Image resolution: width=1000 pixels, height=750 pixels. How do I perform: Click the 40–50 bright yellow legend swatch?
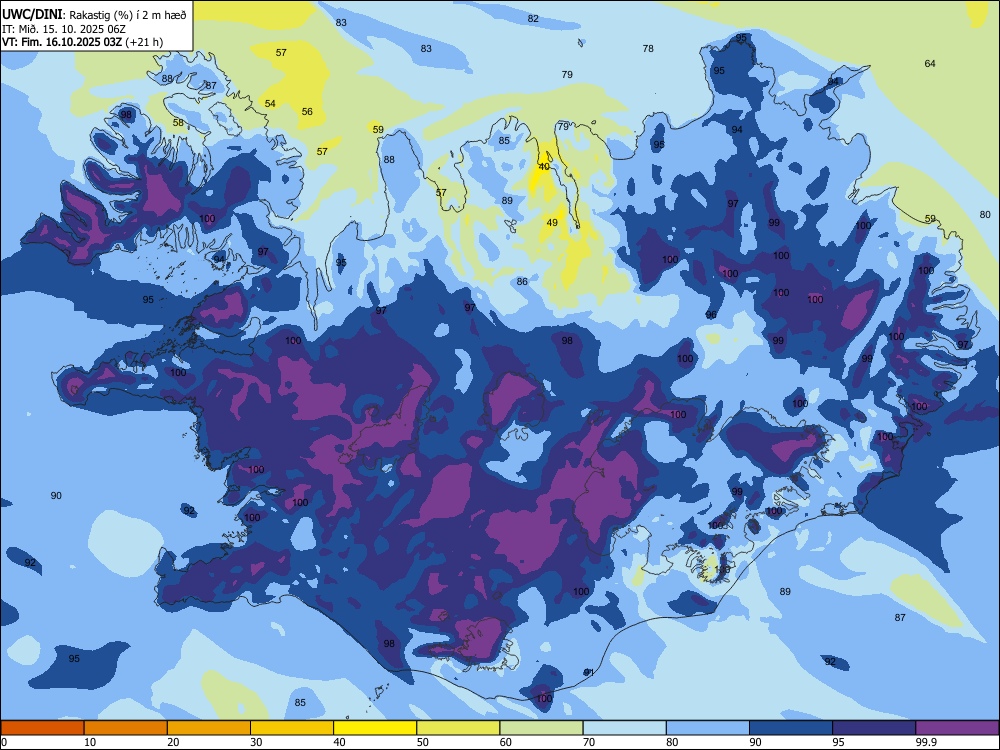375,728
